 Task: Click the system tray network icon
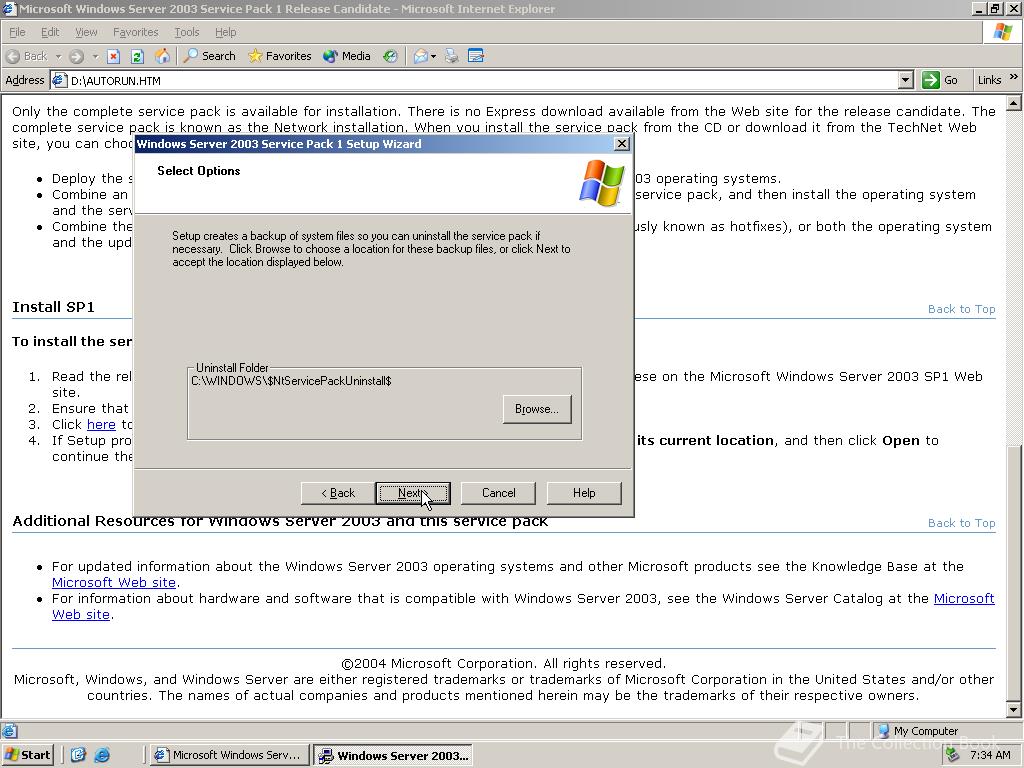[x=952, y=755]
